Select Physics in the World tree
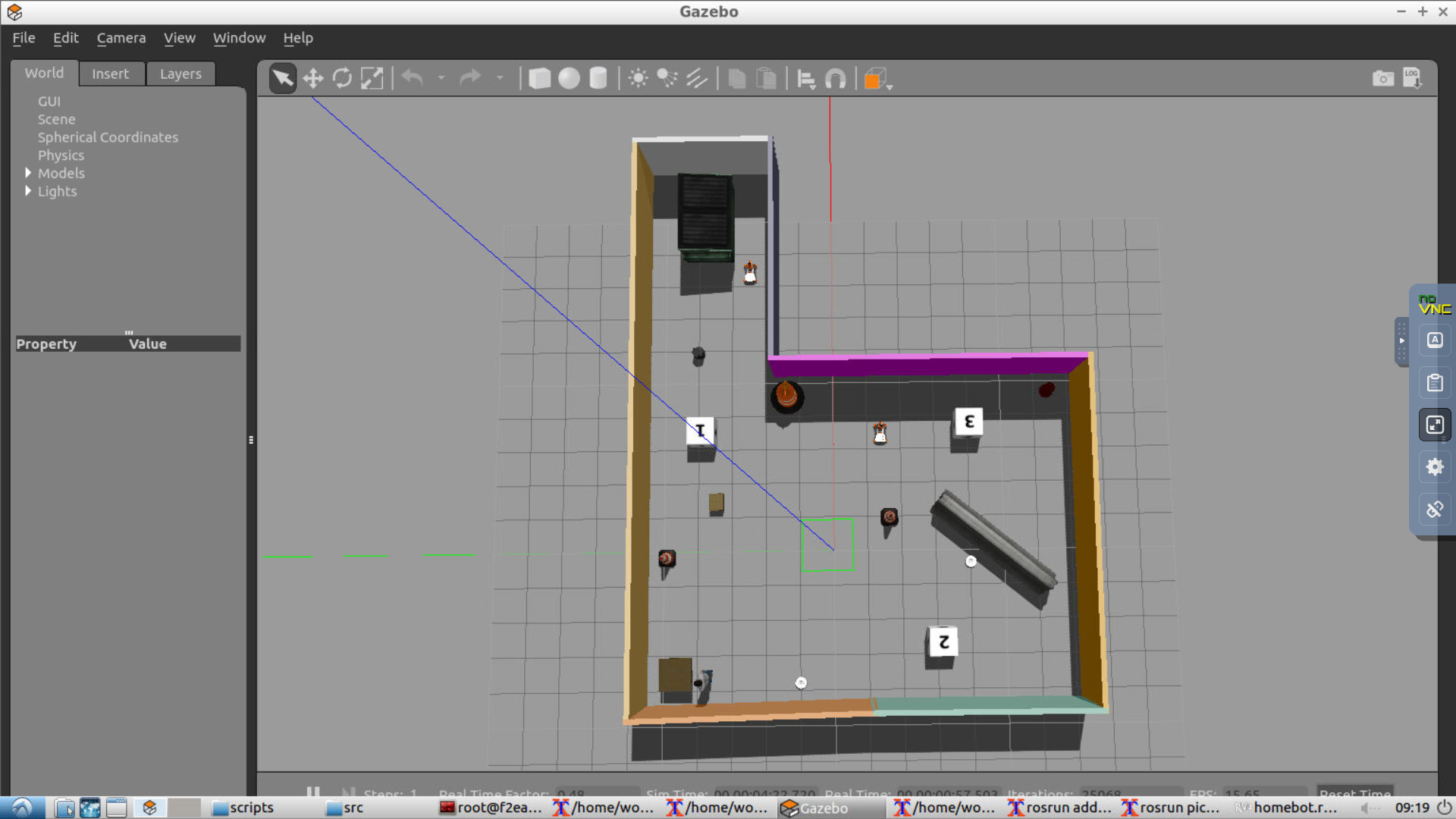Viewport: 1456px width, 819px height. [61, 155]
